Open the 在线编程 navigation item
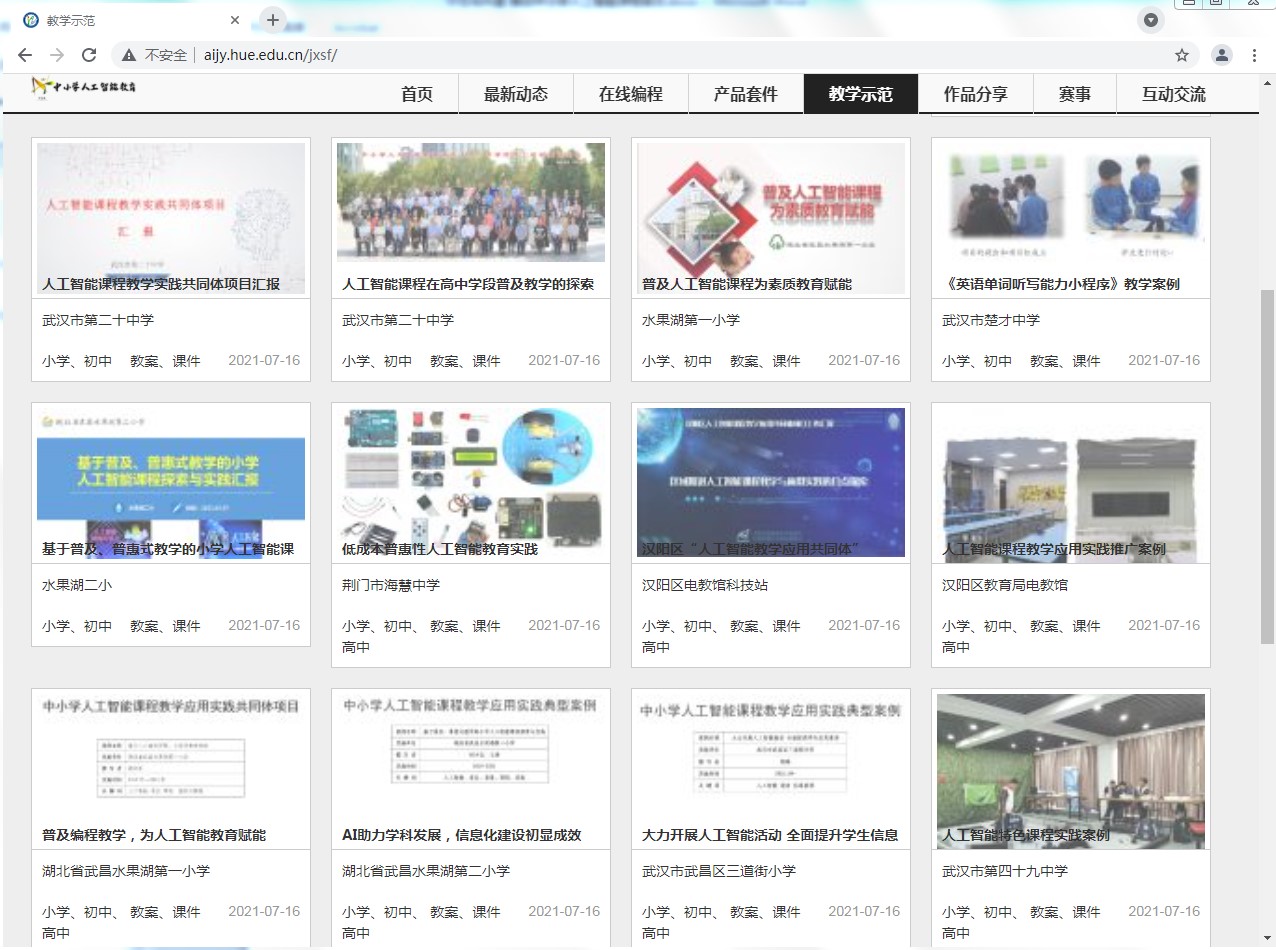 [x=630, y=94]
